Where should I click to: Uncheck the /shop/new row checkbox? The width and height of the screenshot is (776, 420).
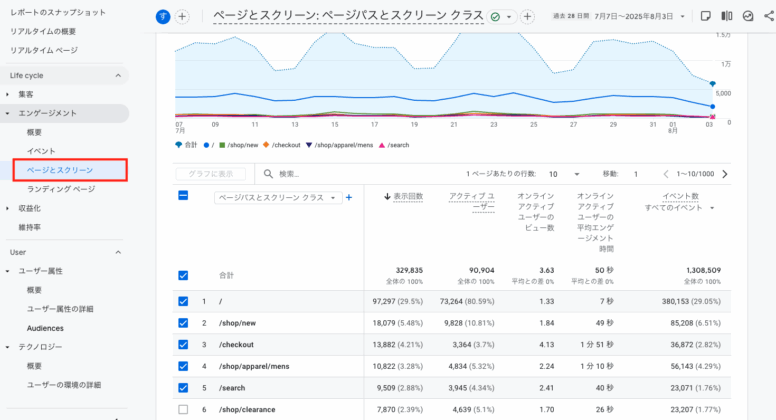point(182,323)
